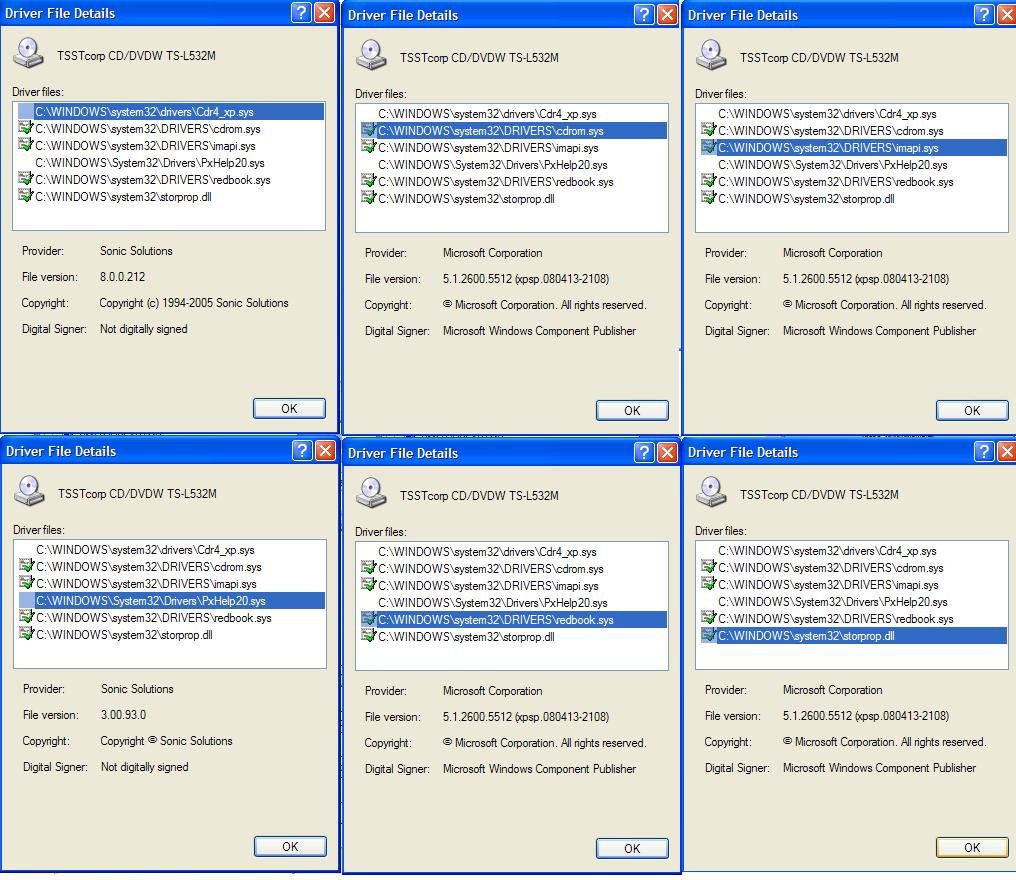Click CD drive icon in dialog with storprop.dll highlighted
The width and height of the screenshot is (1016, 880).
pos(711,492)
